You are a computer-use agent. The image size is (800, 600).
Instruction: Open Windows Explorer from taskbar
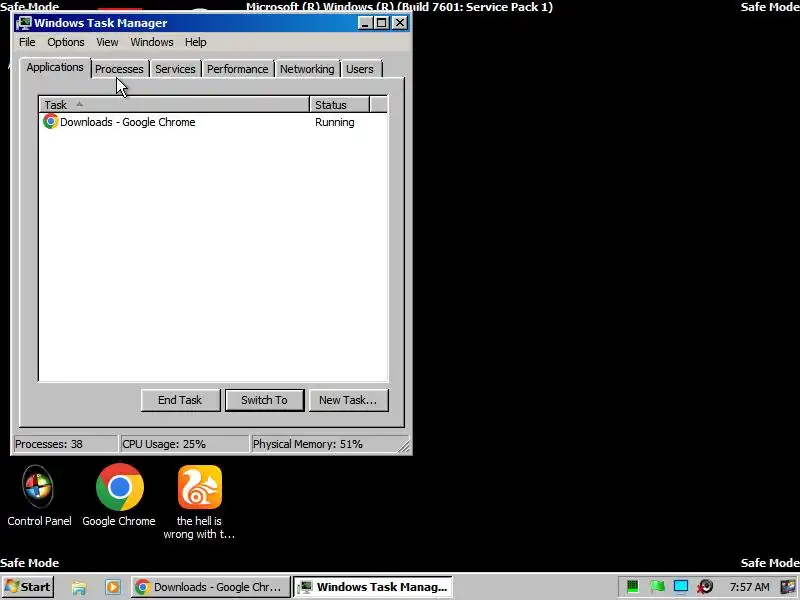click(79, 587)
